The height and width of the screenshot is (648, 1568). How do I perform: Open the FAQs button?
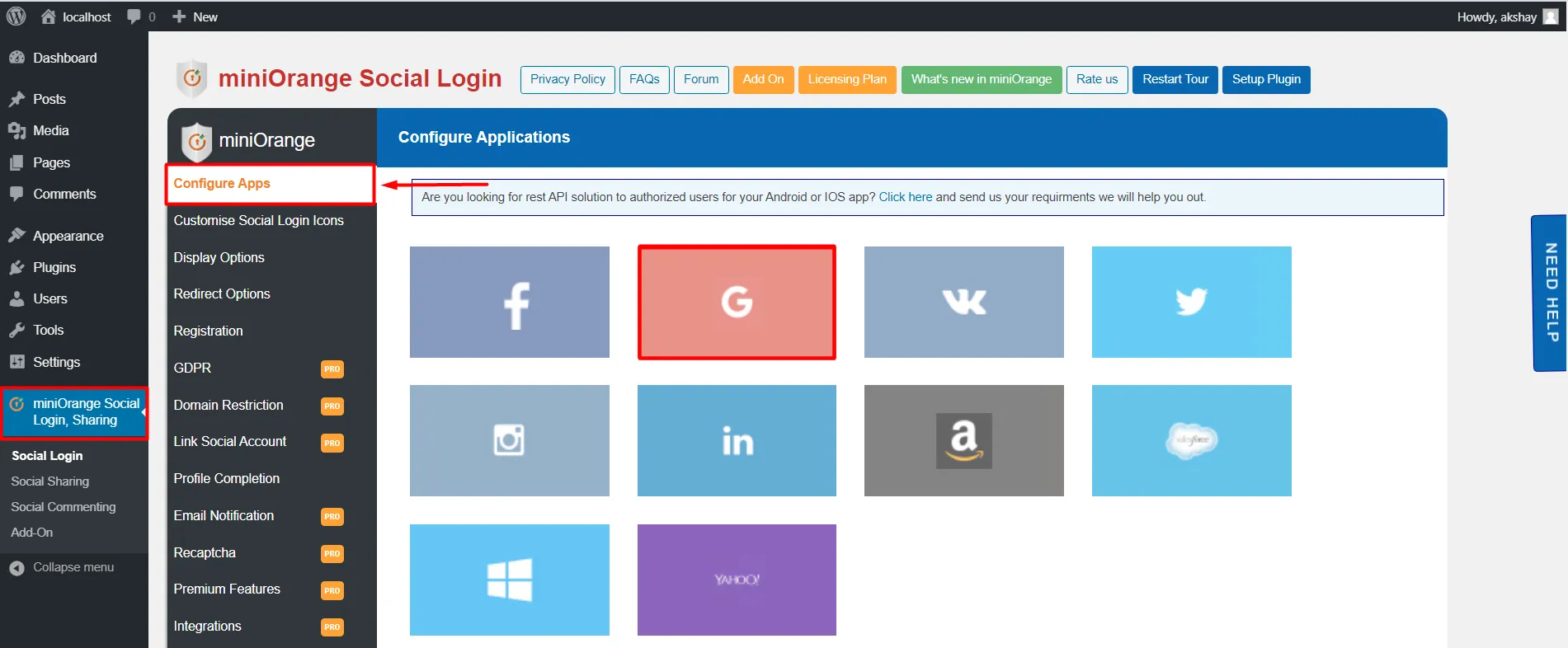[x=644, y=79]
